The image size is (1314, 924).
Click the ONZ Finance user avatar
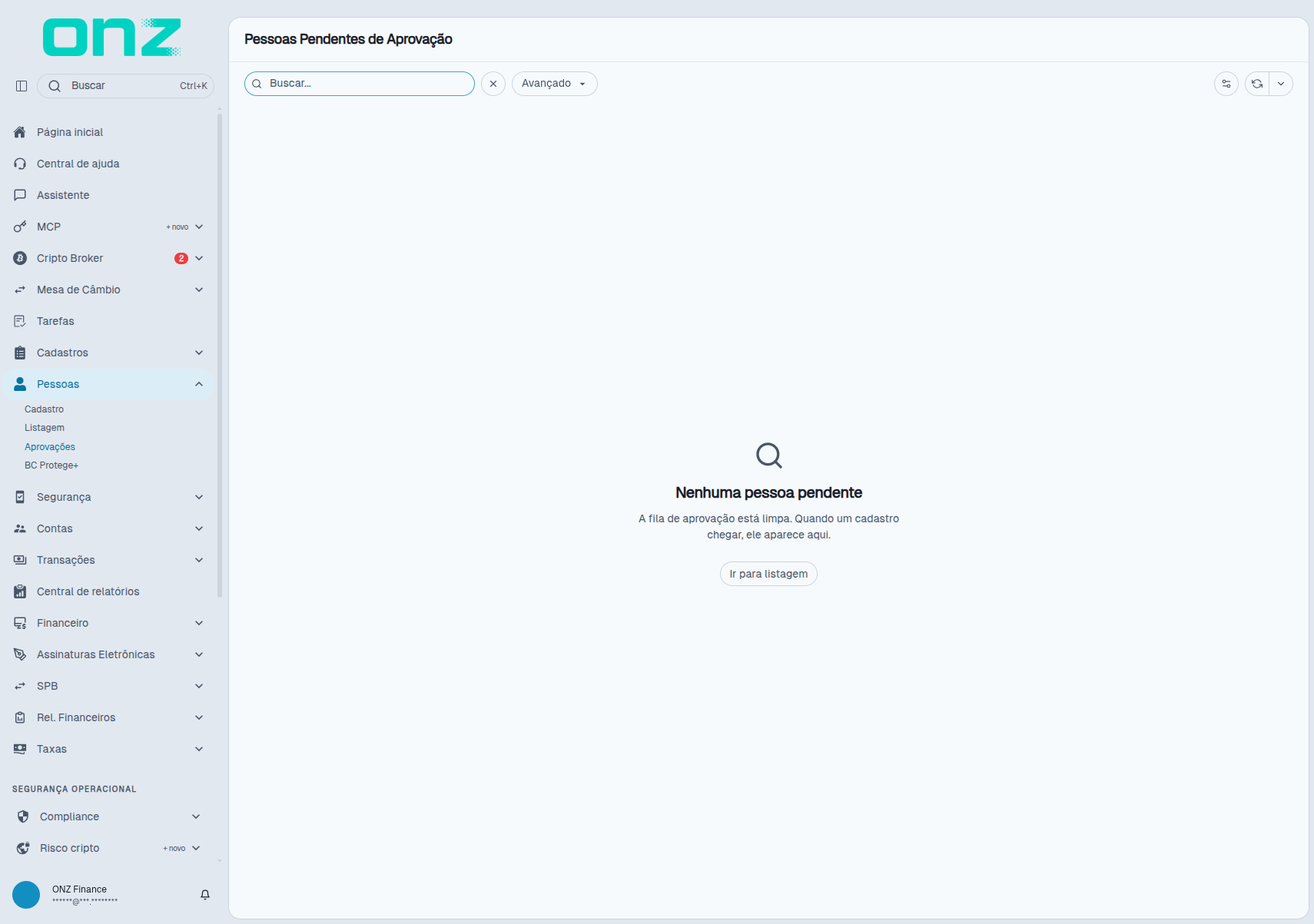(26, 895)
